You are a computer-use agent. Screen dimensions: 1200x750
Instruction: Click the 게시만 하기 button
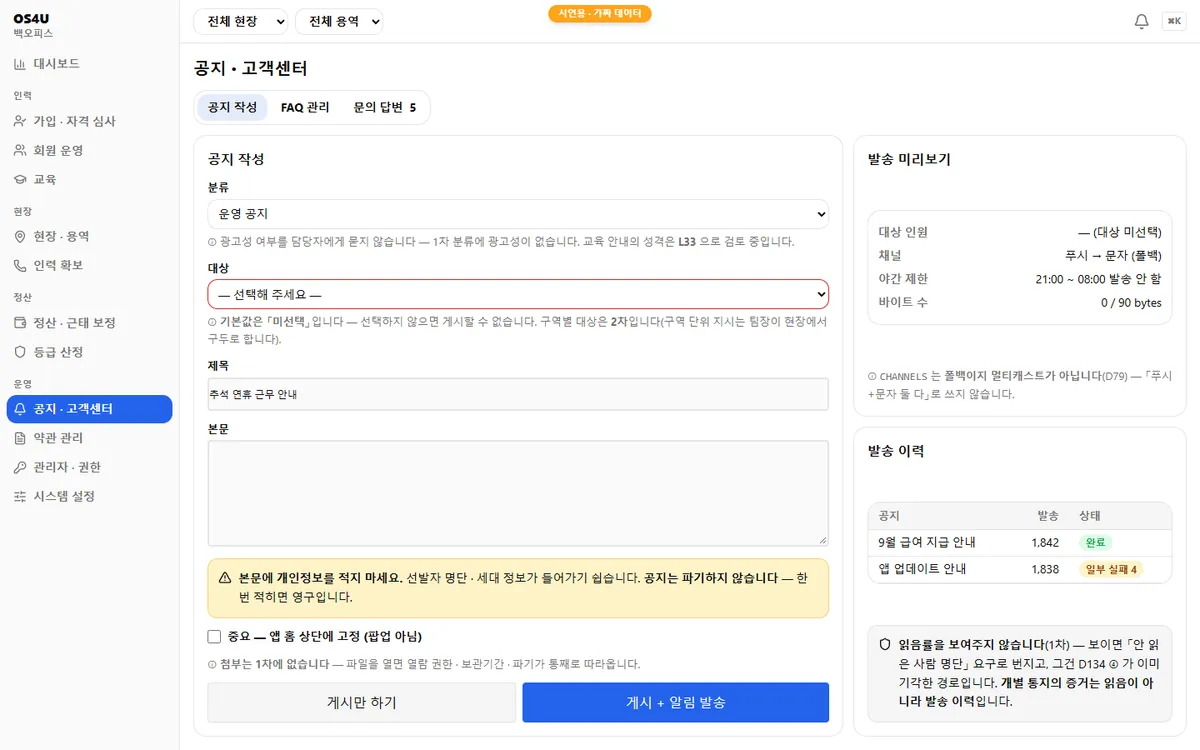[x=362, y=702]
